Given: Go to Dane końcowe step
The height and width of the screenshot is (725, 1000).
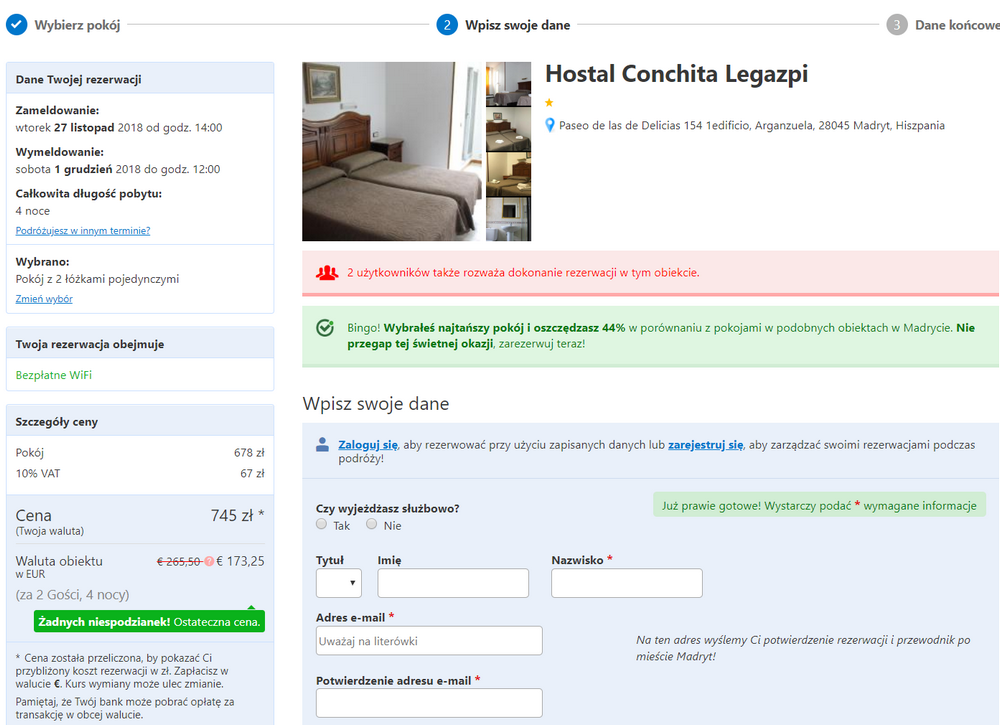Looking at the screenshot, I should [957, 25].
